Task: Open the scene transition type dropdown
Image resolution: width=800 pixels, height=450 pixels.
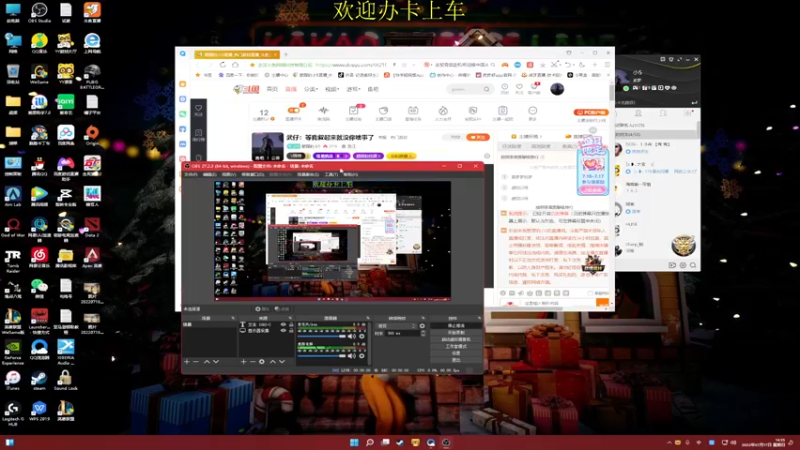Action: (x=396, y=326)
